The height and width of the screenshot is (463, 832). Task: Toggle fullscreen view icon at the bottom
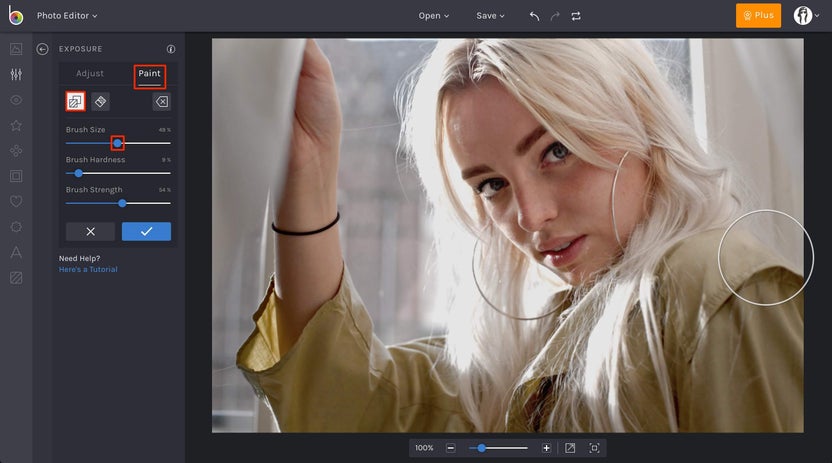594,448
